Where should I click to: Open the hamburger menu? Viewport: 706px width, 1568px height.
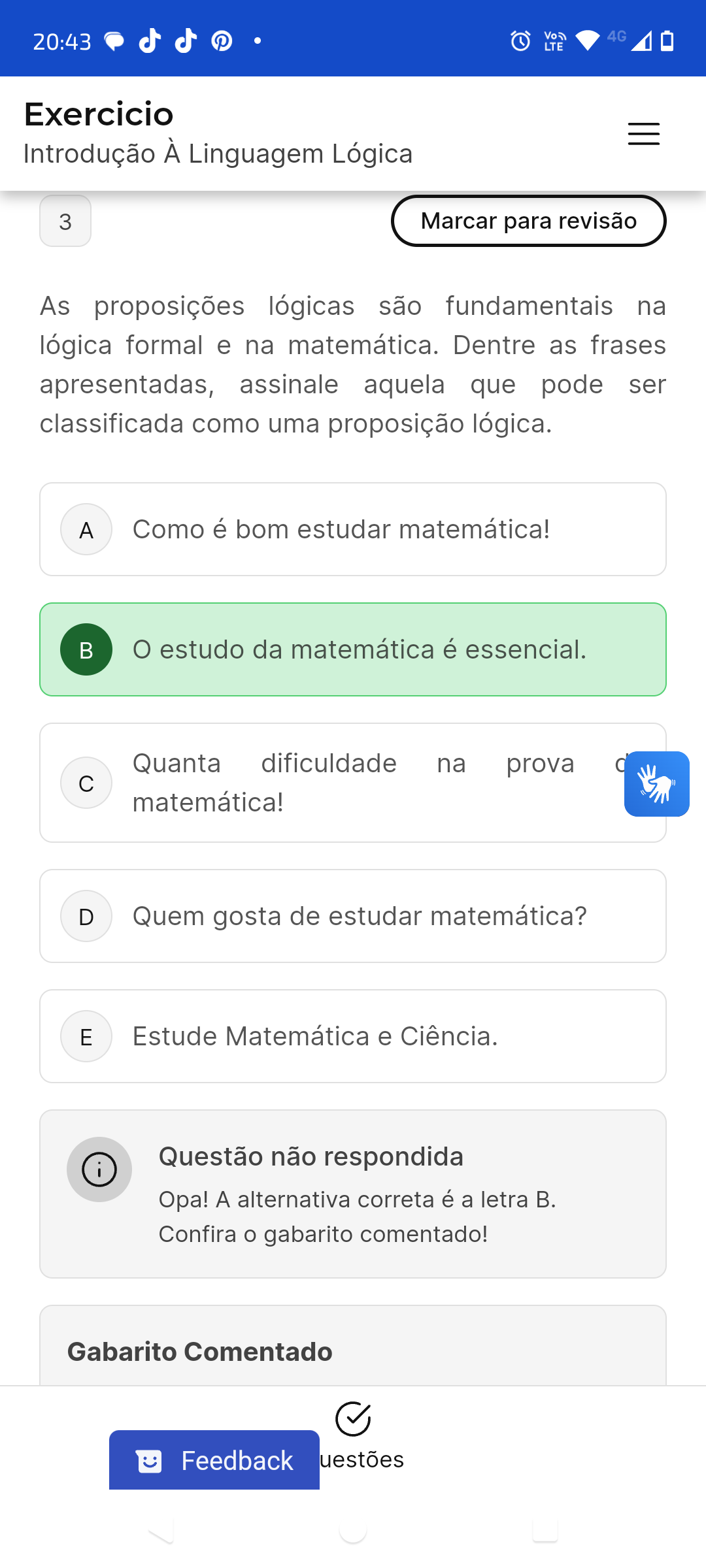(643, 133)
